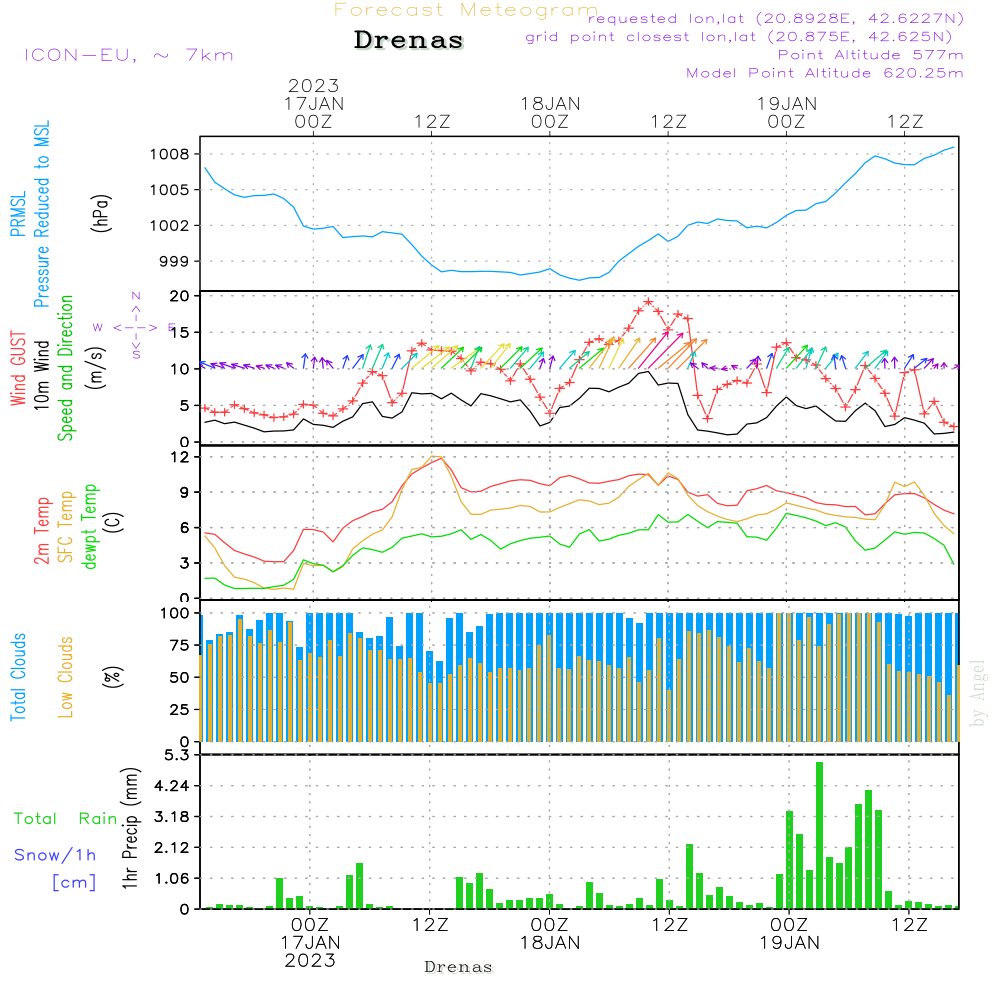
Task: Select '20' on the wind speed axis
Action: (x=180, y=296)
